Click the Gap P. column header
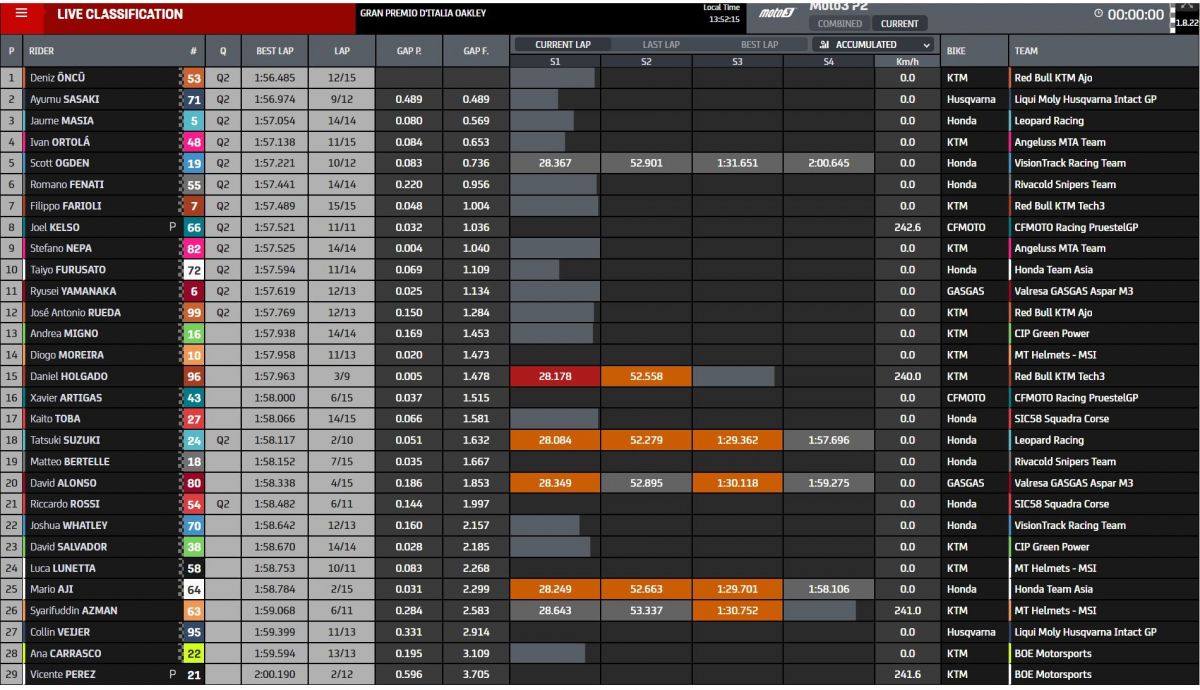Image resolution: width=1200 pixels, height=690 pixels. point(408,50)
